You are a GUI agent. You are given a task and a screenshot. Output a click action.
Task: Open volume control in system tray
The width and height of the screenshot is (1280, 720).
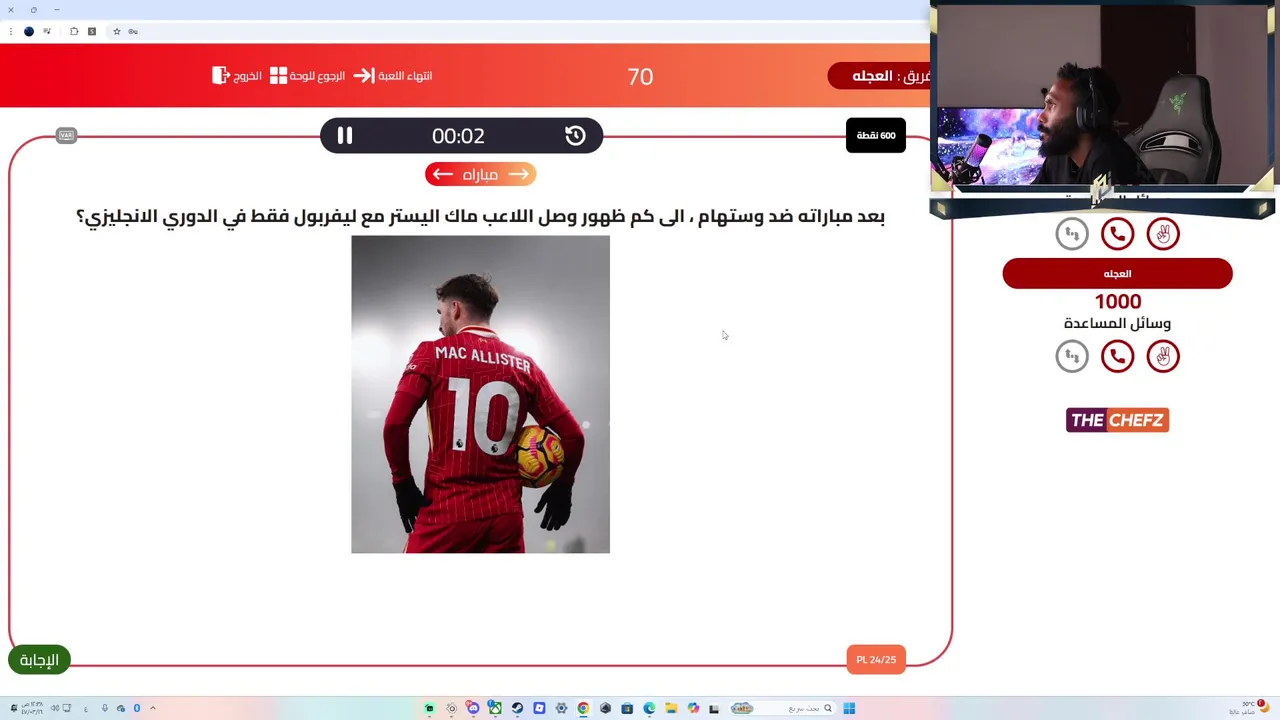(x=55, y=708)
